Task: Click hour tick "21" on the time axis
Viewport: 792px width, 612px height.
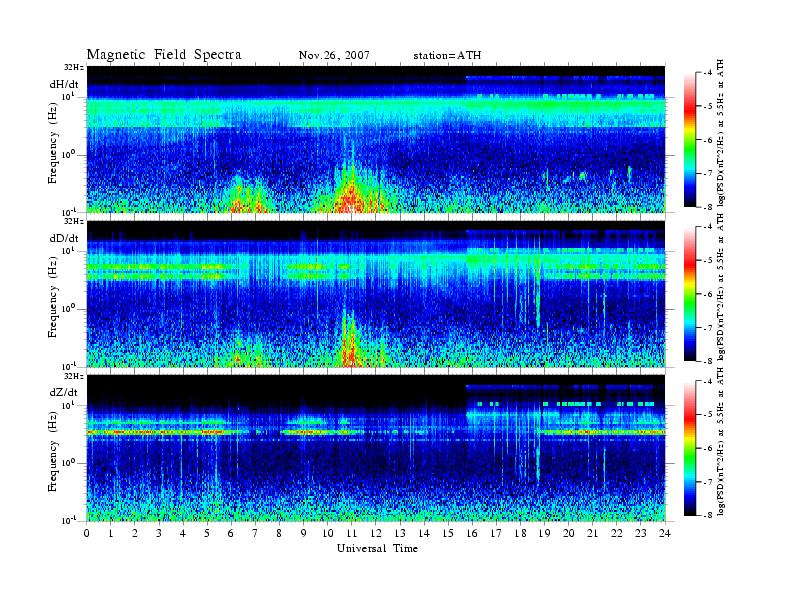Action: pos(592,534)
